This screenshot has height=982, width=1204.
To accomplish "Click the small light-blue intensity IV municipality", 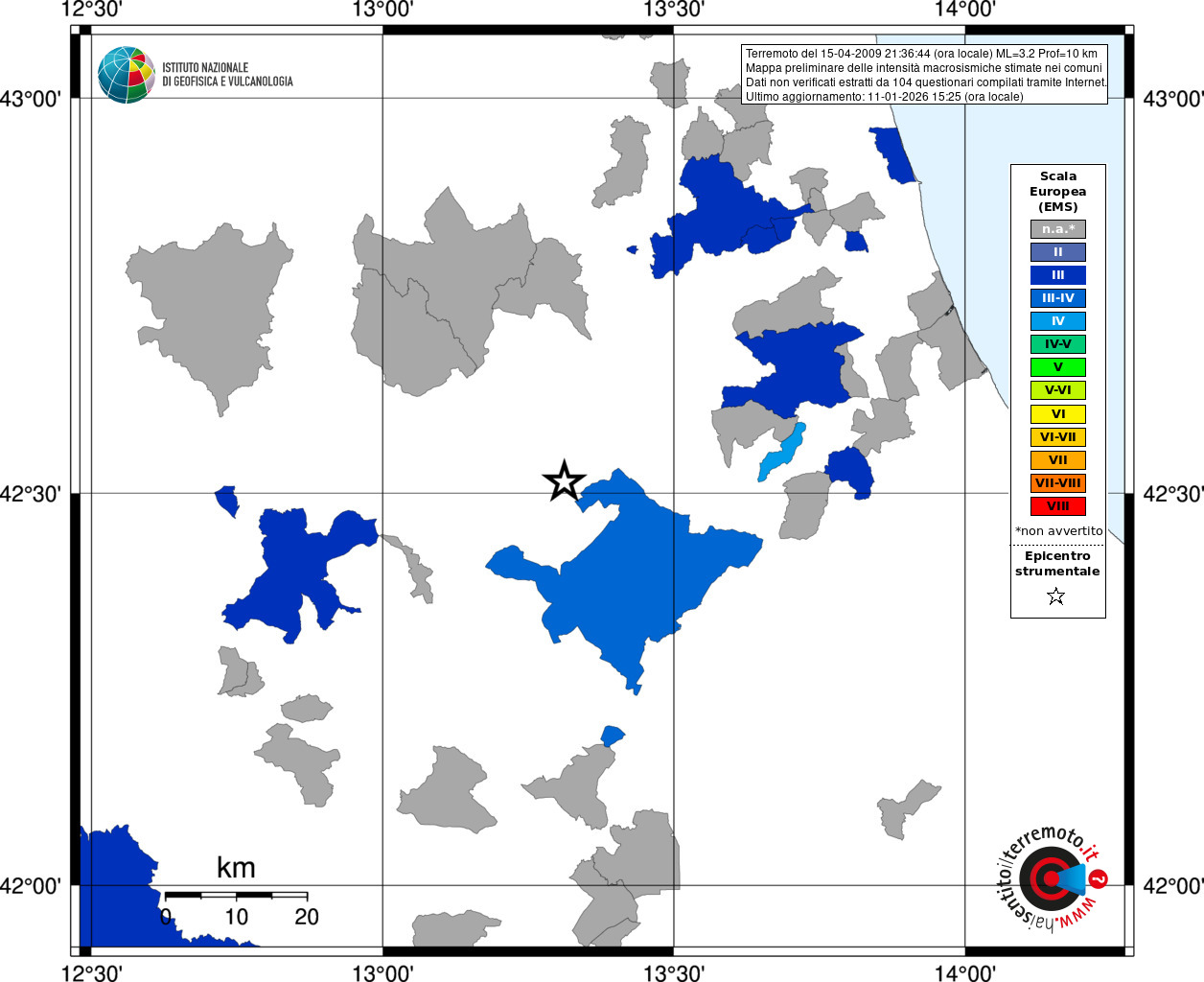I will (782, 452).
